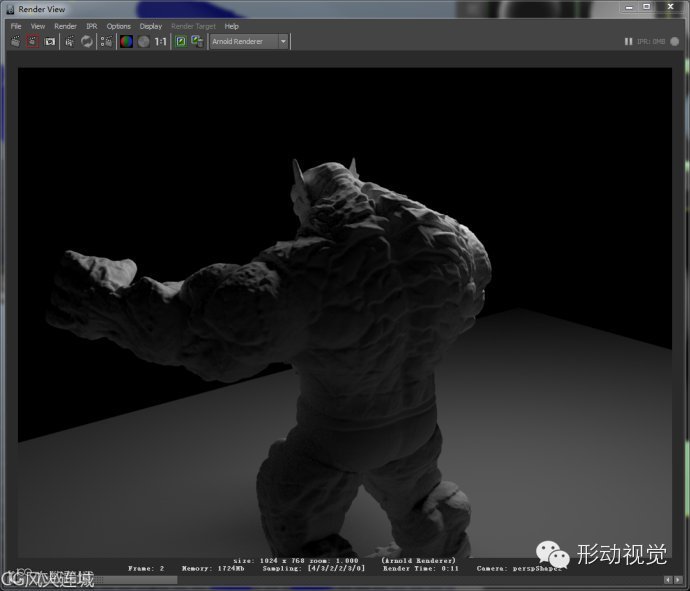
Task: Click the 'Render Time: 0:11' status text
Action: pos(421,568)
